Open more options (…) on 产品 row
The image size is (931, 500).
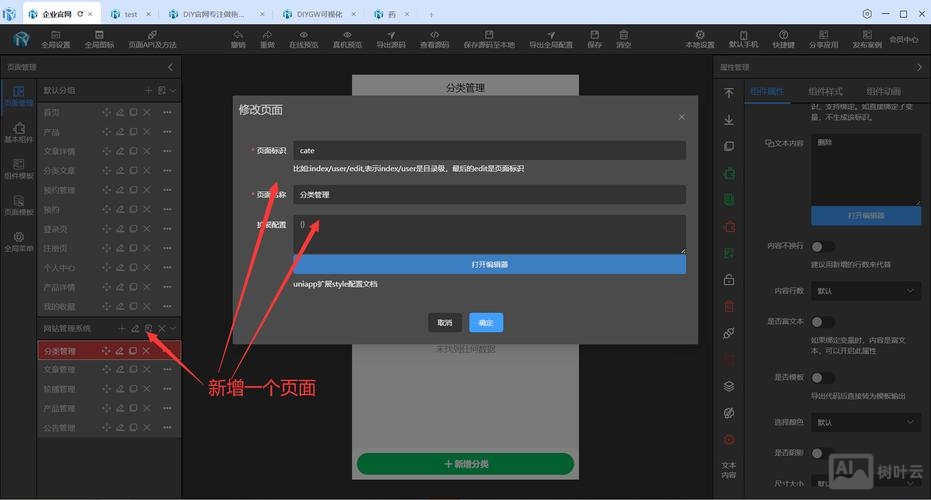(x=167, y=132)
